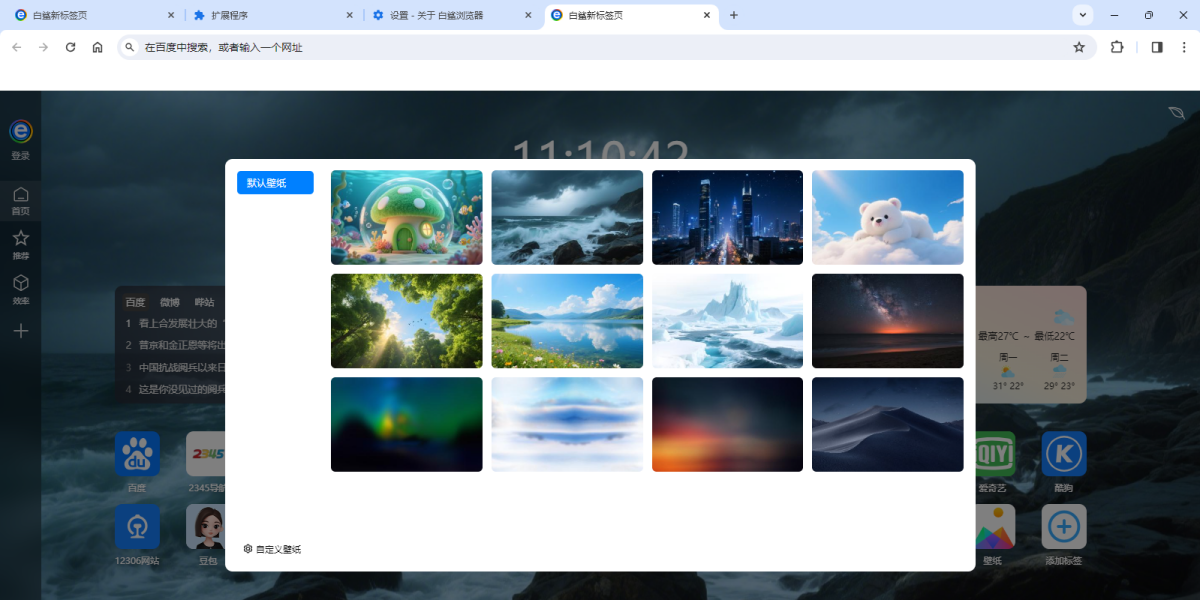Click the 自定义壁纸 custom wallpaper link
Image resolution: width=1200 pixels, height=600 pixels.
tap(274, 548)
